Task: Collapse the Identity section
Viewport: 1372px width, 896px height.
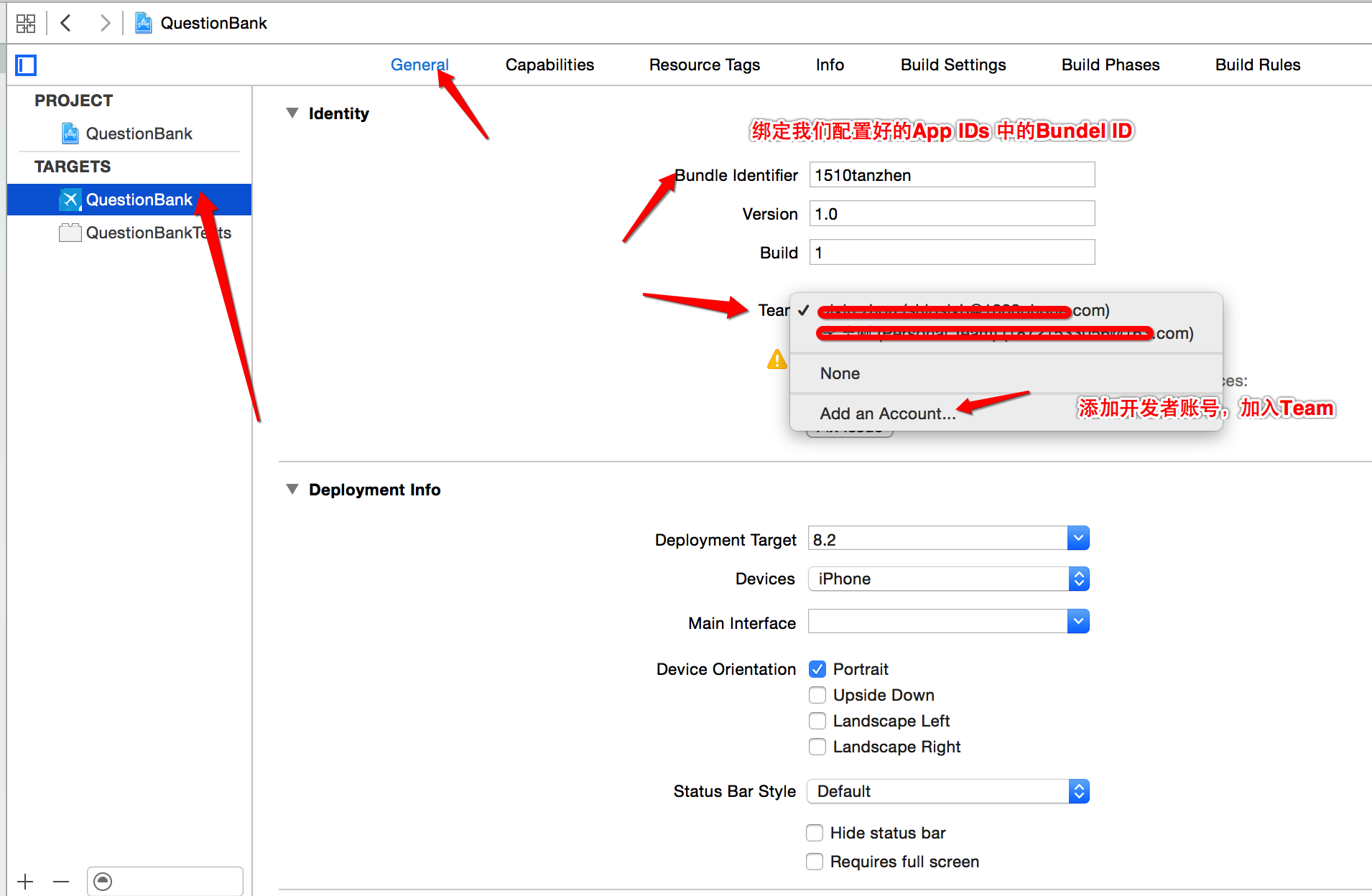Action: point(292,113)
